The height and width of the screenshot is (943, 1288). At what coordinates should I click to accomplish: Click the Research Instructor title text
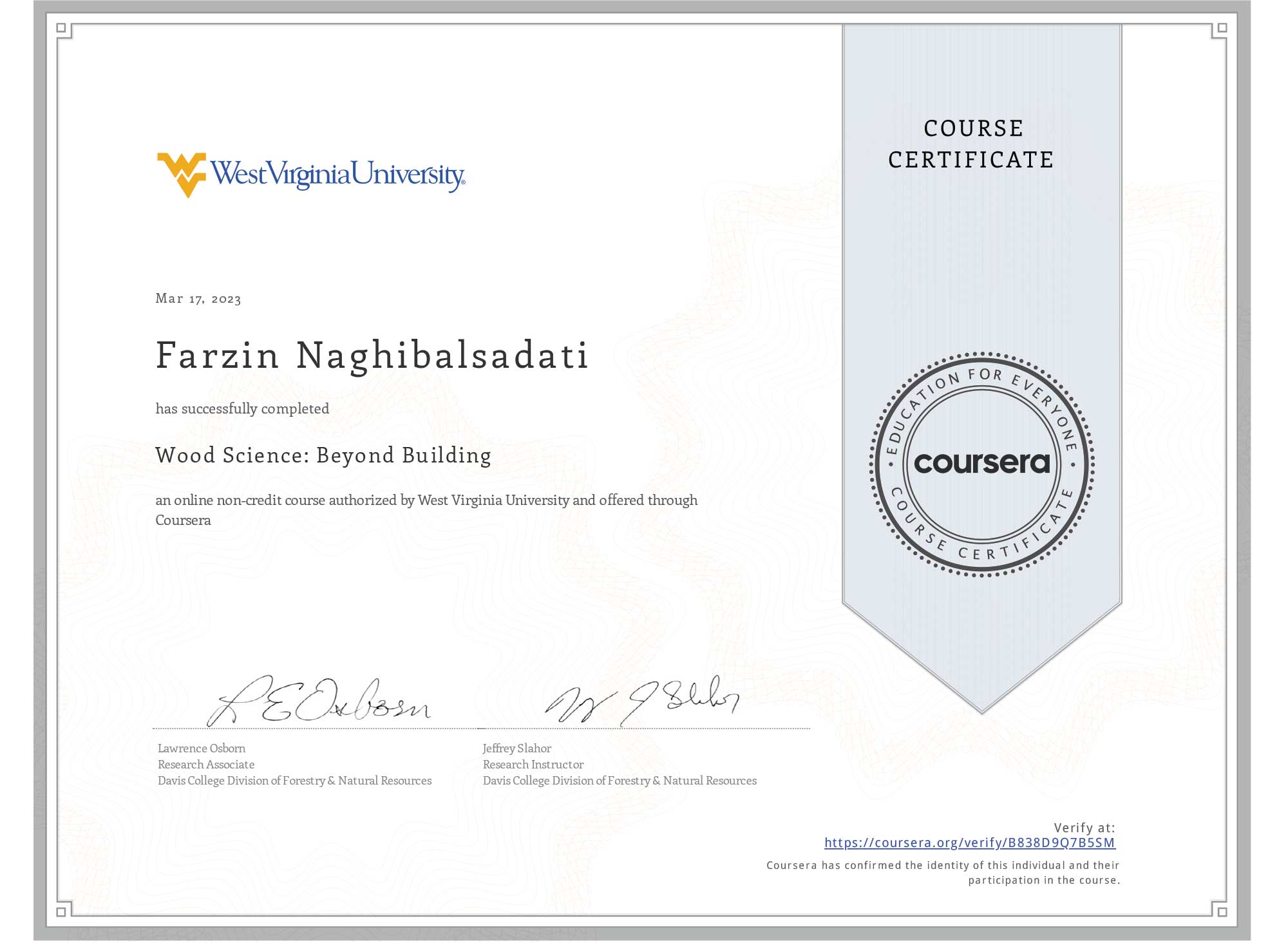[x=533, y=765]
